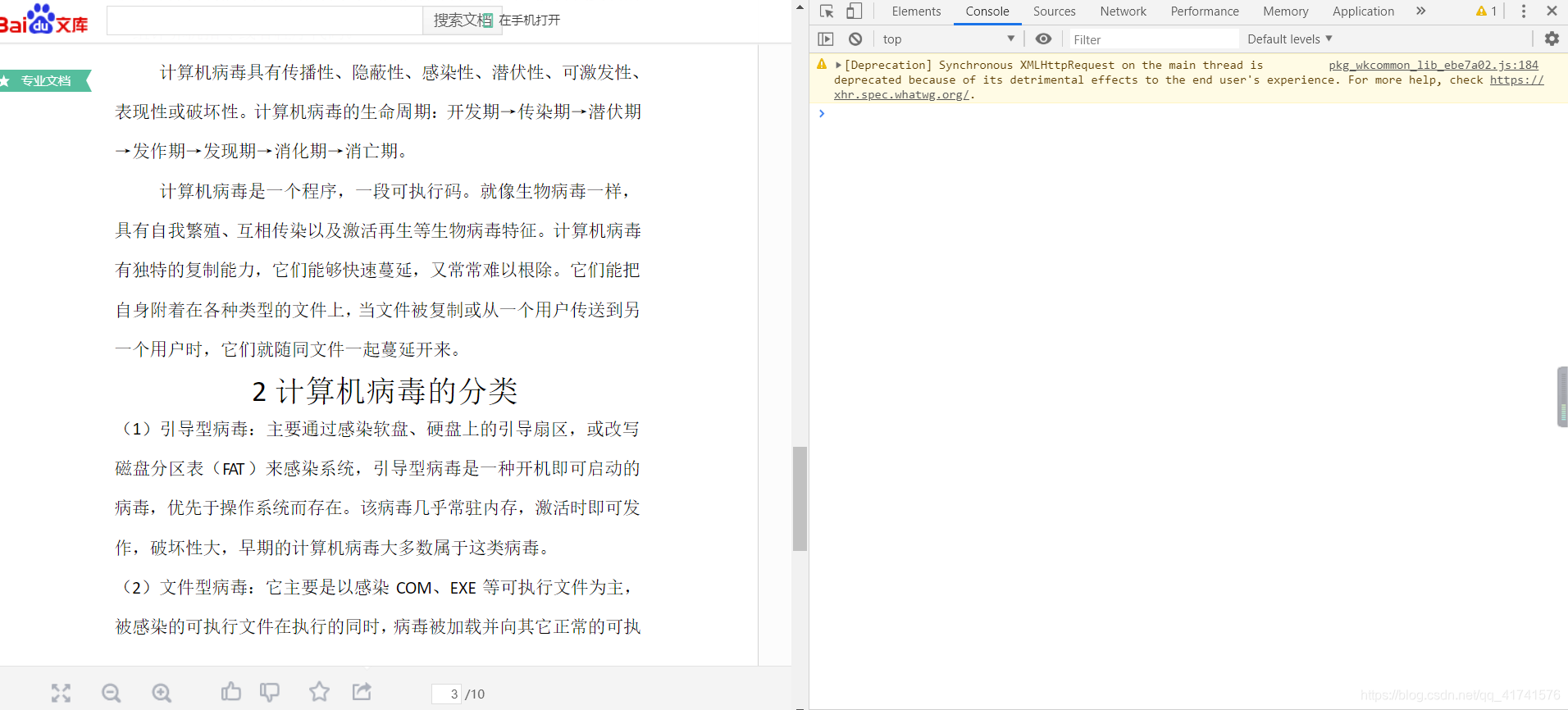Favorite the document with star icon
This screenshot has height=710, width=1568.
pyautogui.click(x=320, y=692)
